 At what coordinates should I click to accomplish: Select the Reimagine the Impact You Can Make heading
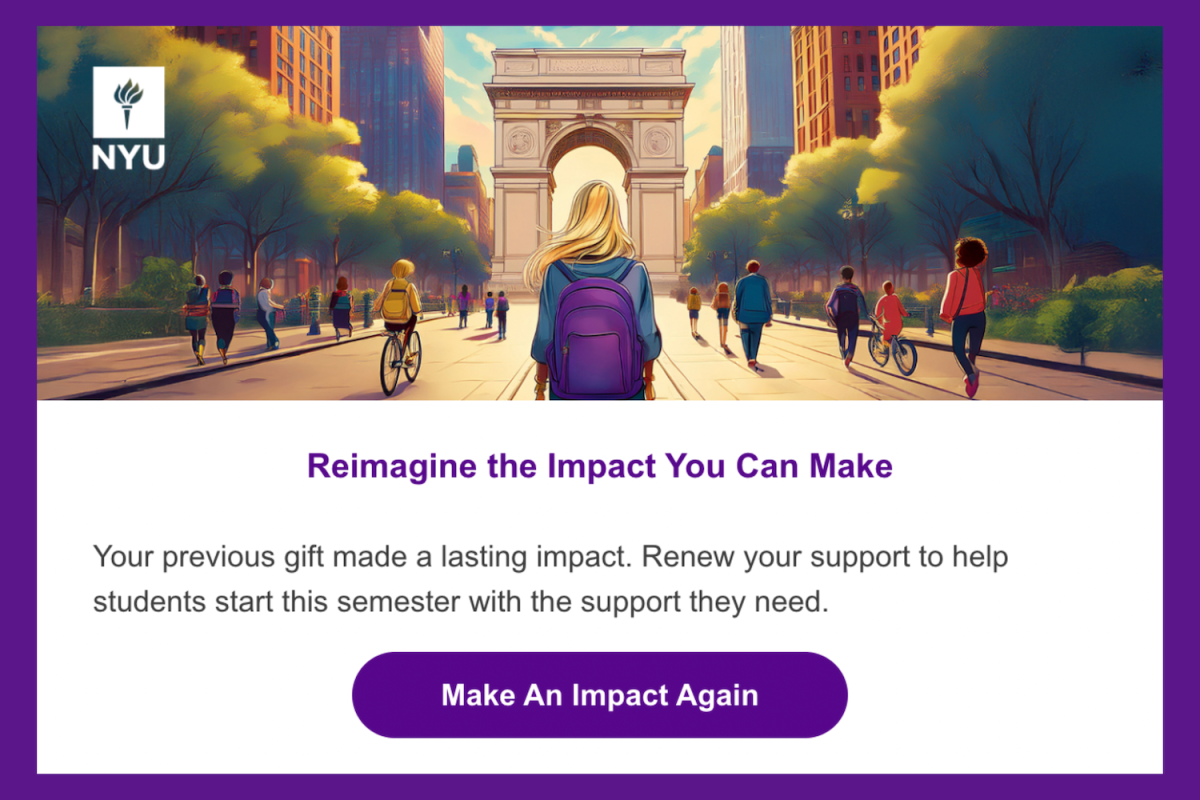point(599,466)
